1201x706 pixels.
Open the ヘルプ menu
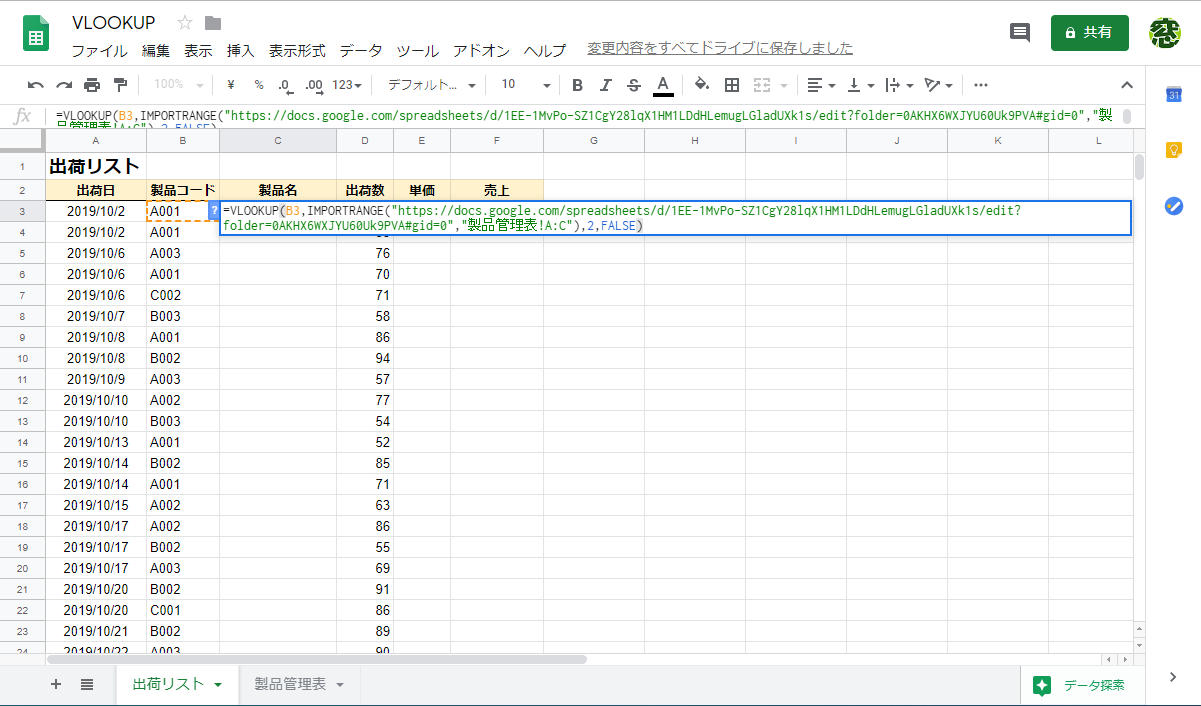pos(545,50)
